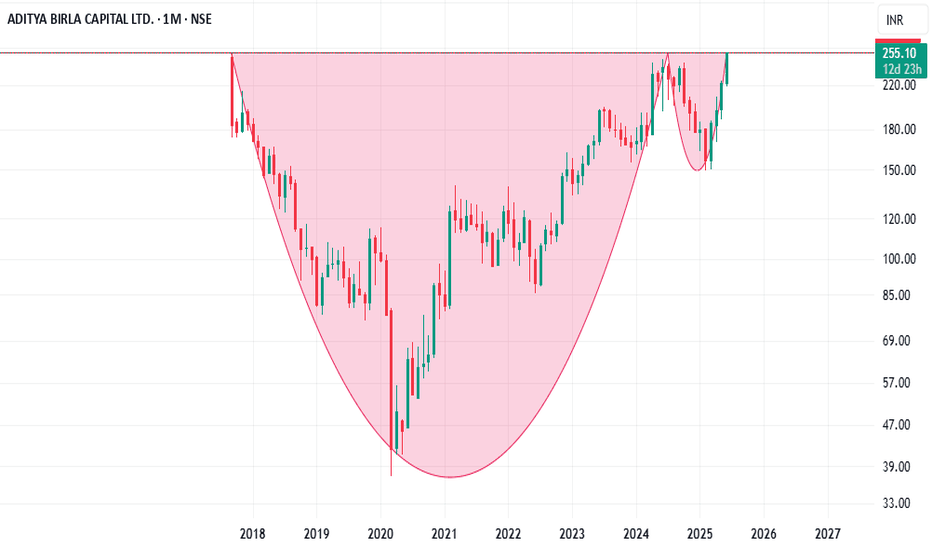Click the 2023 time axis label
This screenshot has width=932, height=550.
point(572,534)
